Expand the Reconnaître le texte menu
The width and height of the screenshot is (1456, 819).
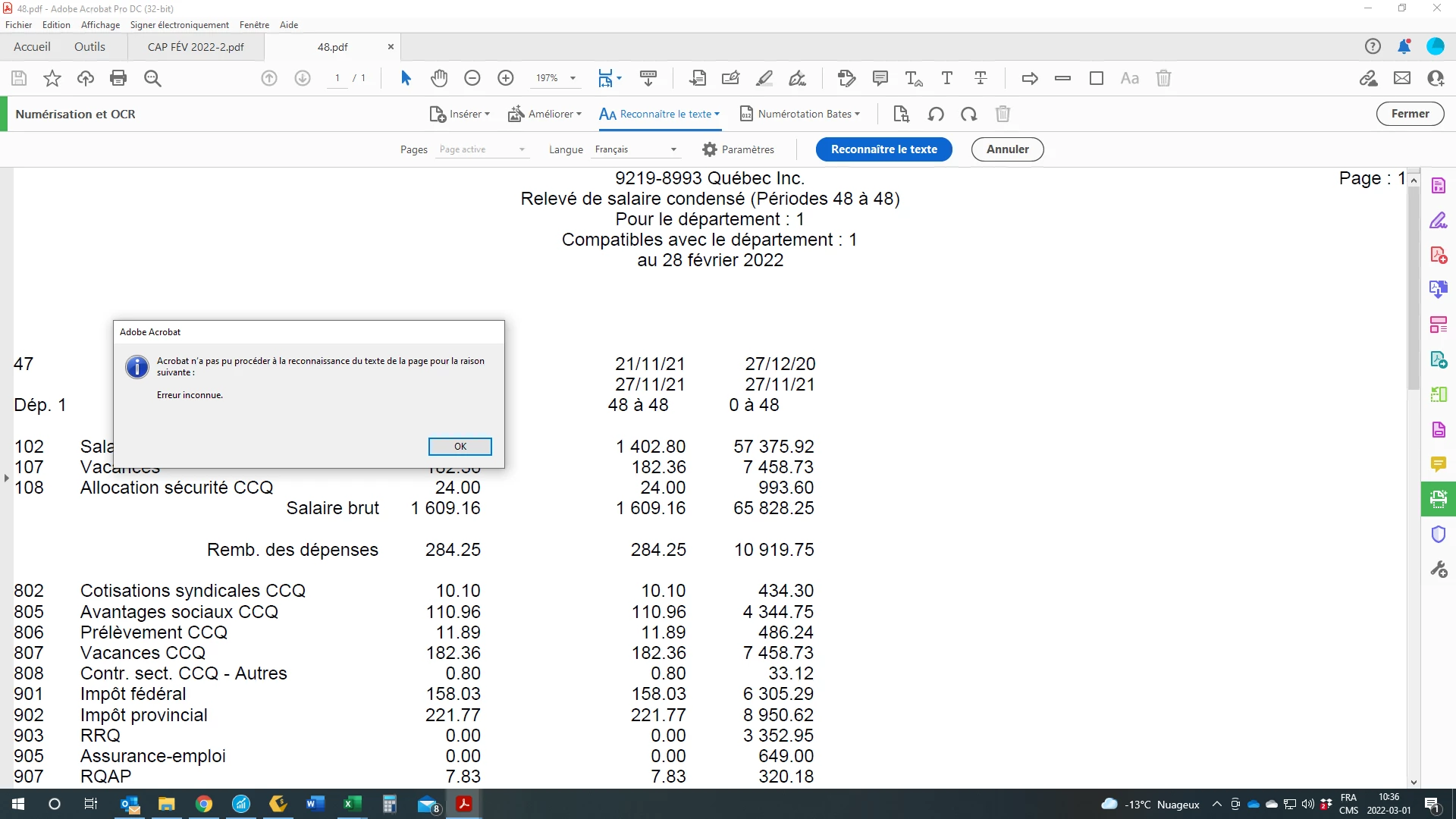[659, 114]
